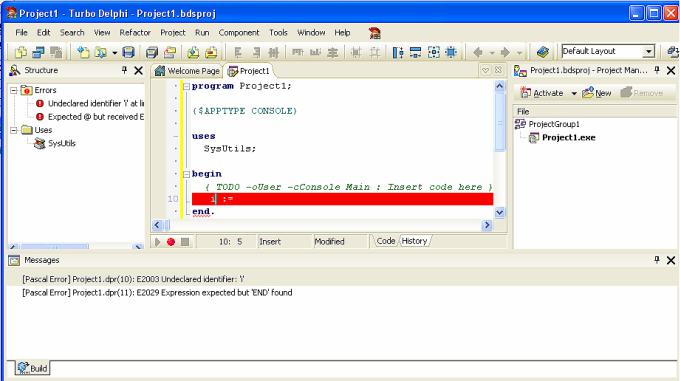Screen dimensions: 680x381
Task: Pin the Project Manager panel
Action: (x=657, y=70)
